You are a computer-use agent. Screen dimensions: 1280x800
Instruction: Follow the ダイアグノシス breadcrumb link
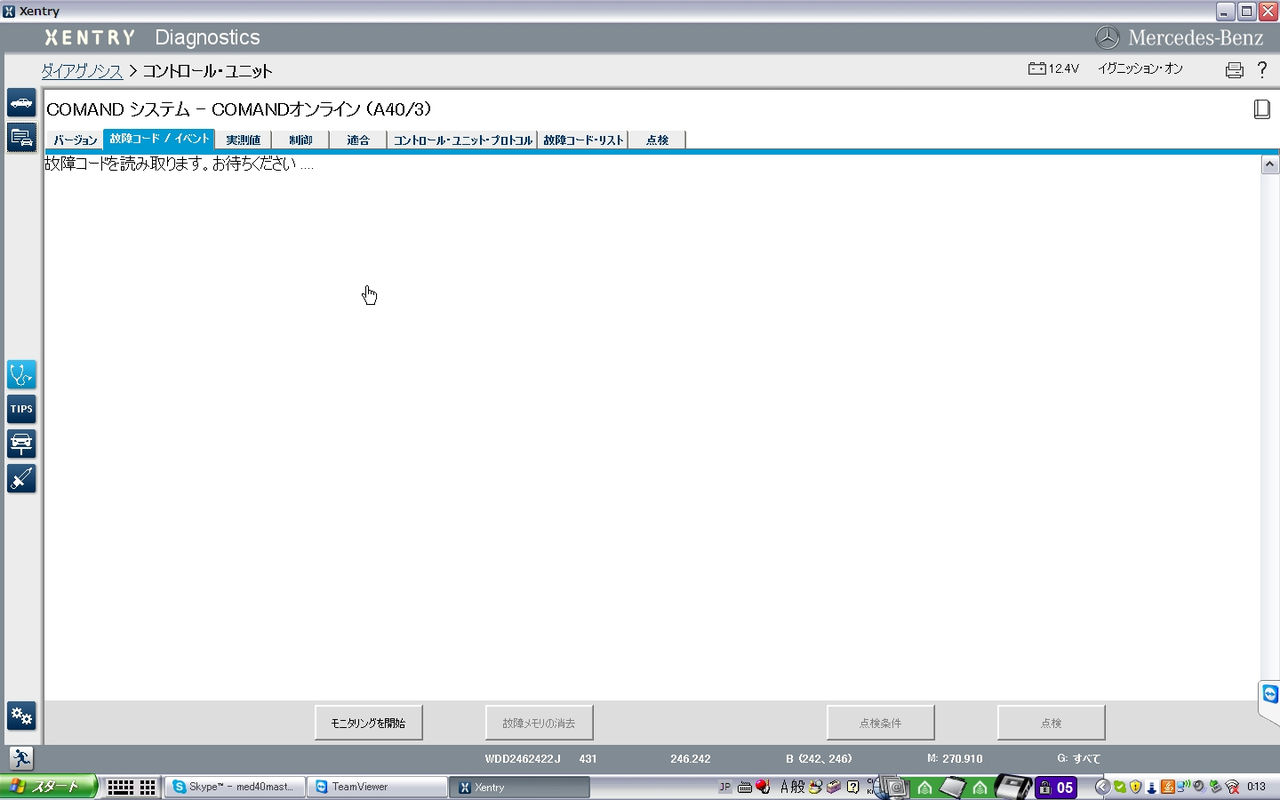[x=82, y=71]
